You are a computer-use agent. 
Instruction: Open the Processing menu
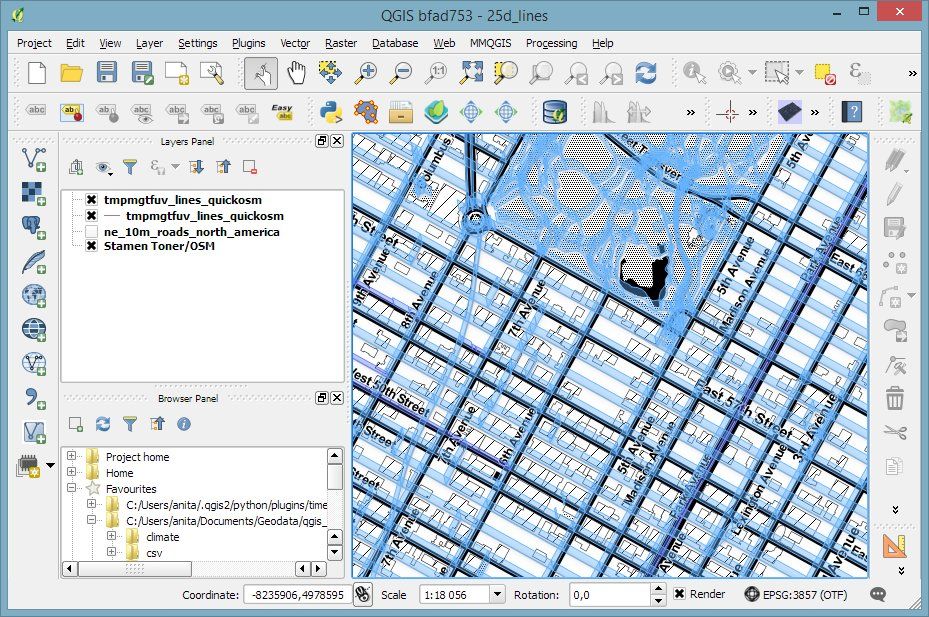point(551,43)
